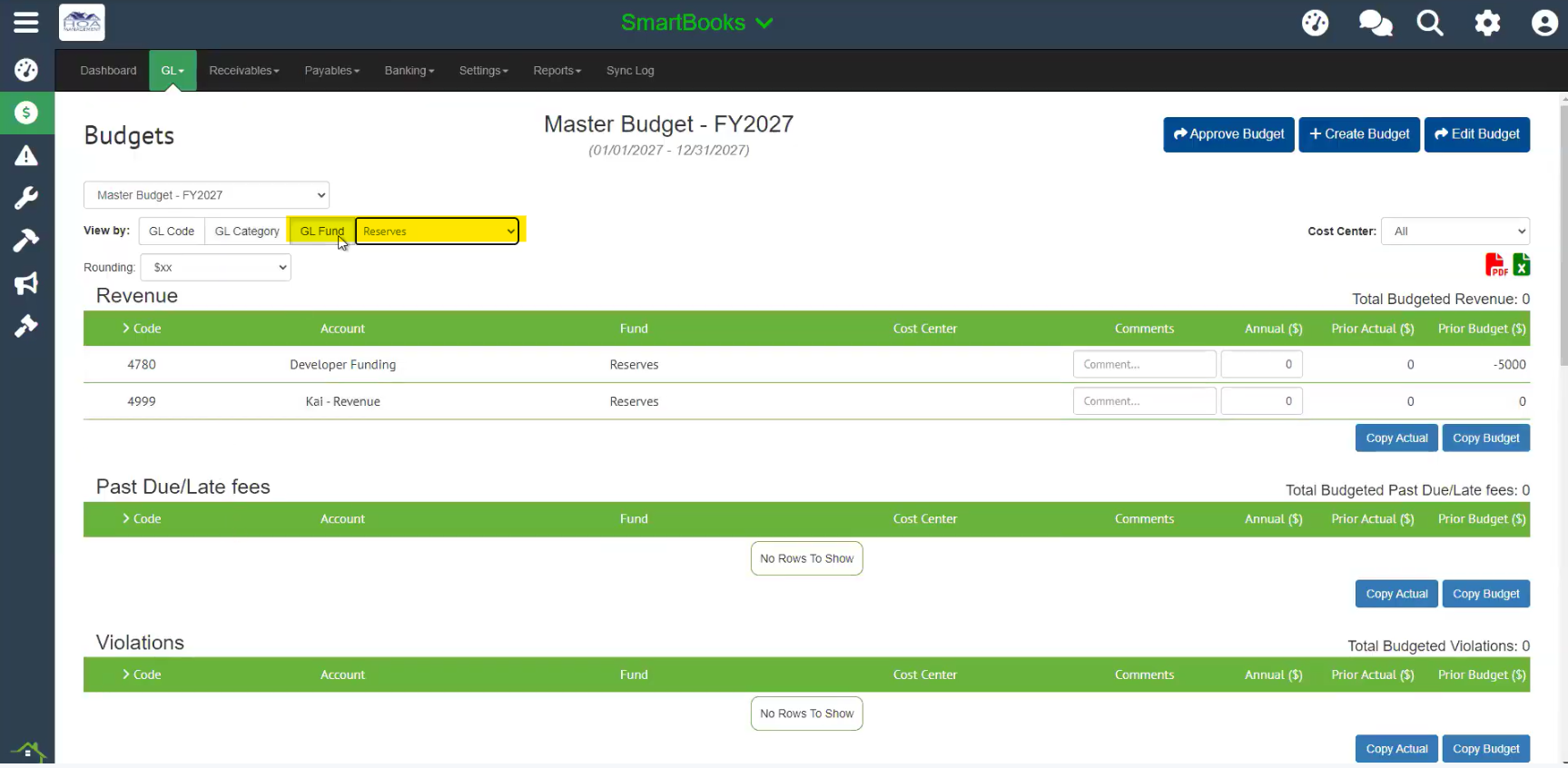Screen dimensions: 1568x768
Task: Open the sidebar wrench maintenance icon
Action: click(26, 198)
